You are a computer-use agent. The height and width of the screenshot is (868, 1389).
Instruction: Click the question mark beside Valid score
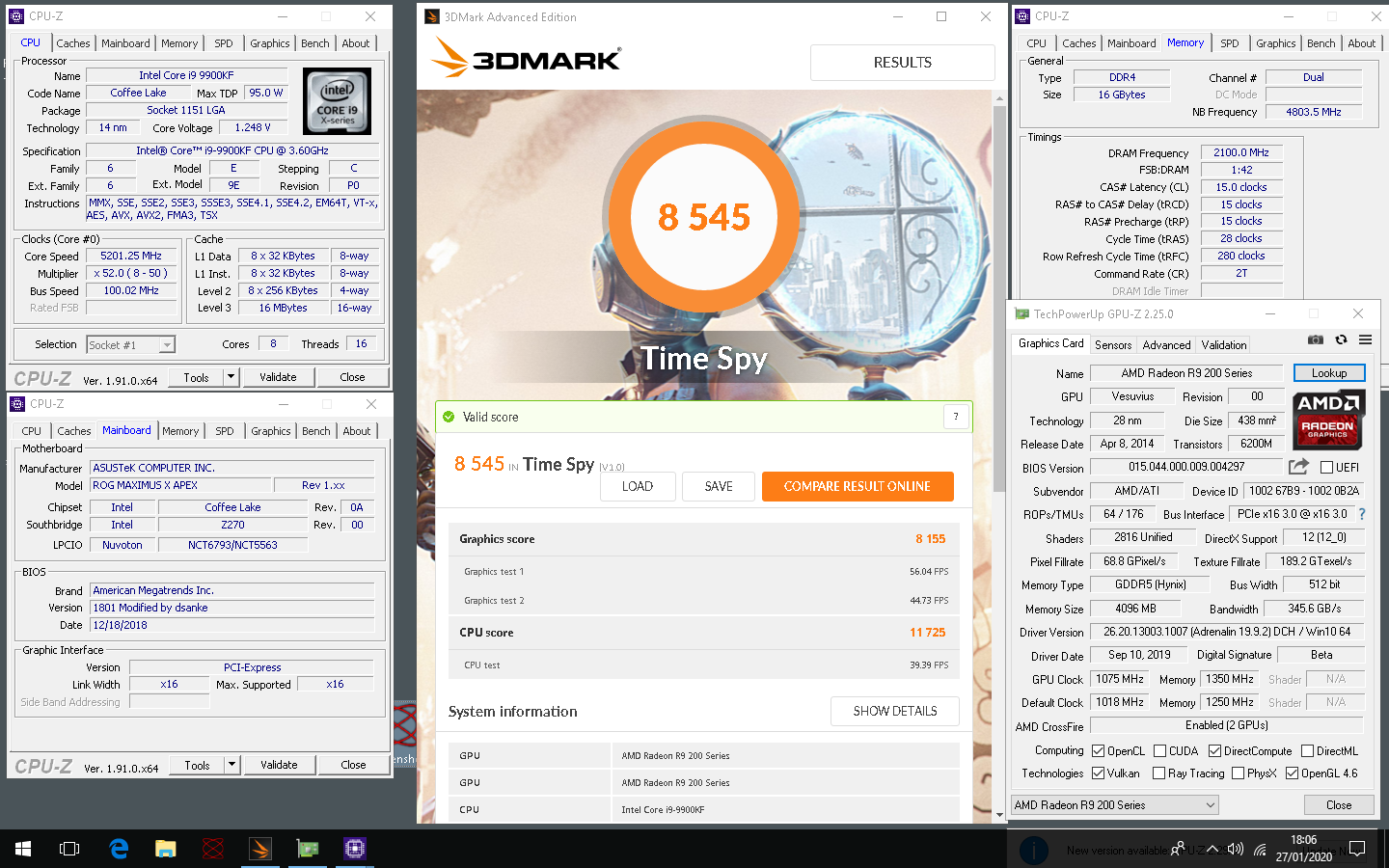point(956,417)
